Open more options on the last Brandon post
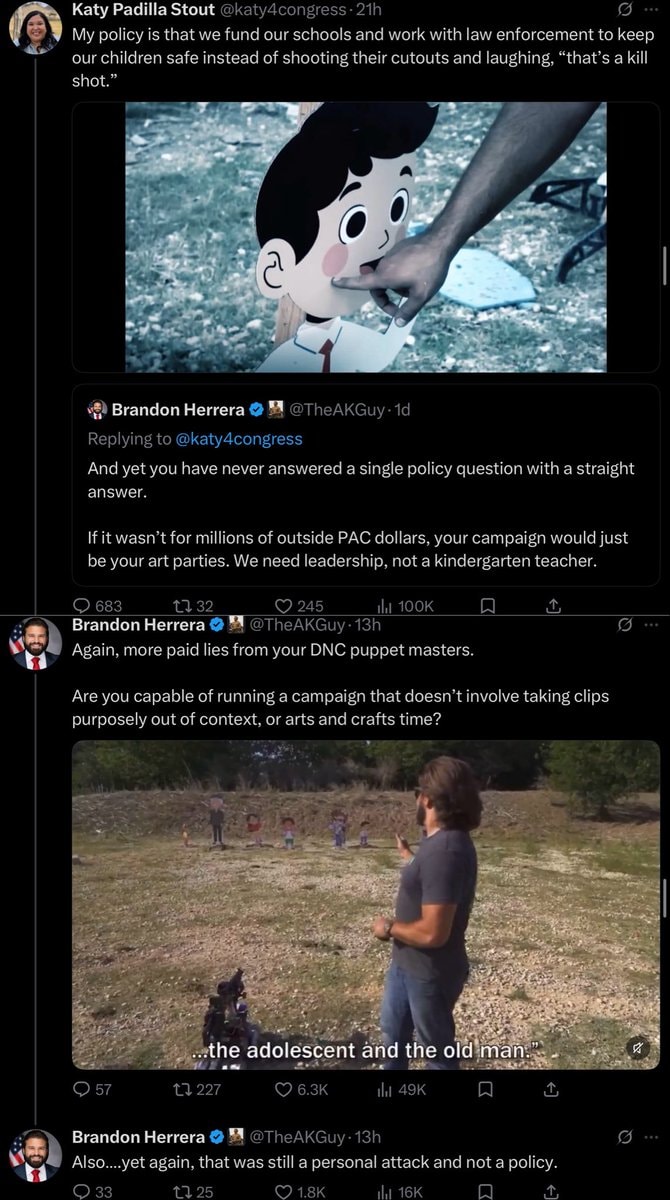The image size is (670, 1200). 651,1137
